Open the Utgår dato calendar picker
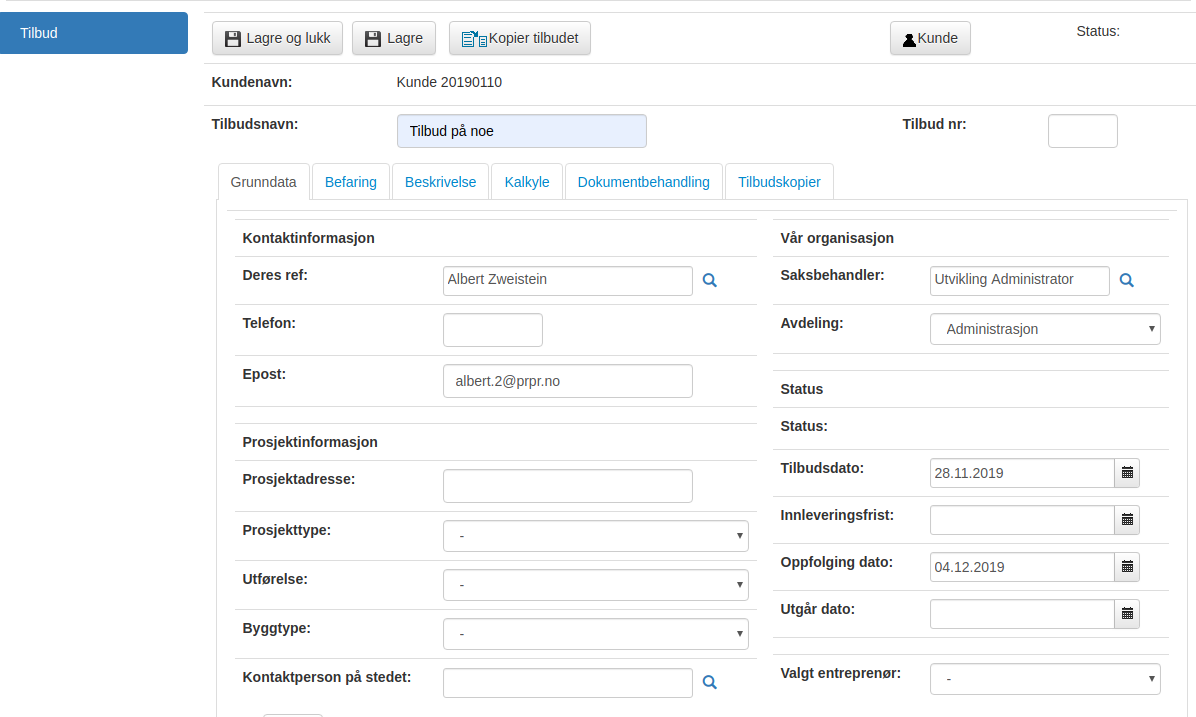The width and height of the screenshot is (1196, 717). pyautogui.click(x=1127, y=614)
